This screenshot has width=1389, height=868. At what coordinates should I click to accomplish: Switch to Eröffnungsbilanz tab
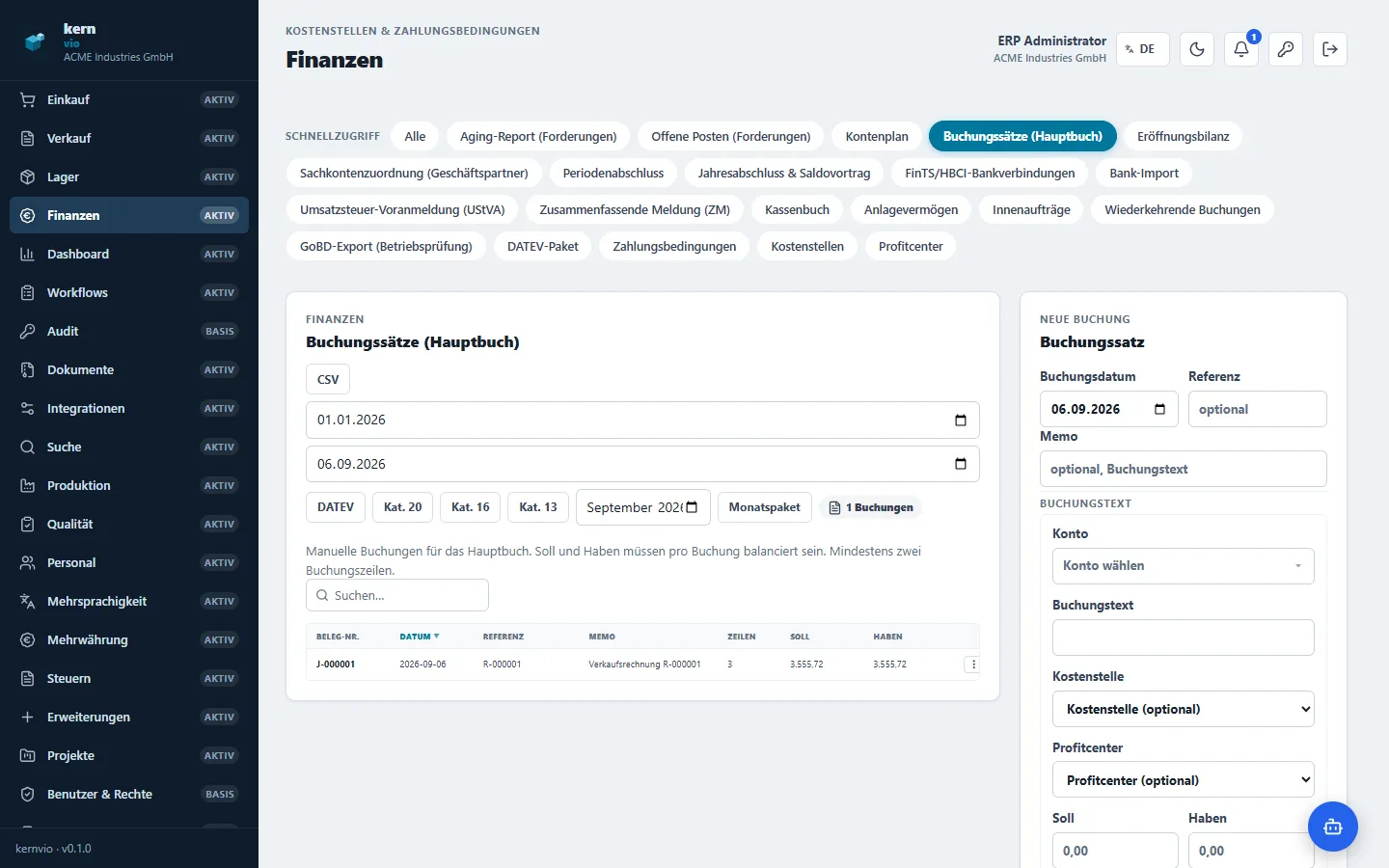pyautogui.click(x=1184, y=136)
